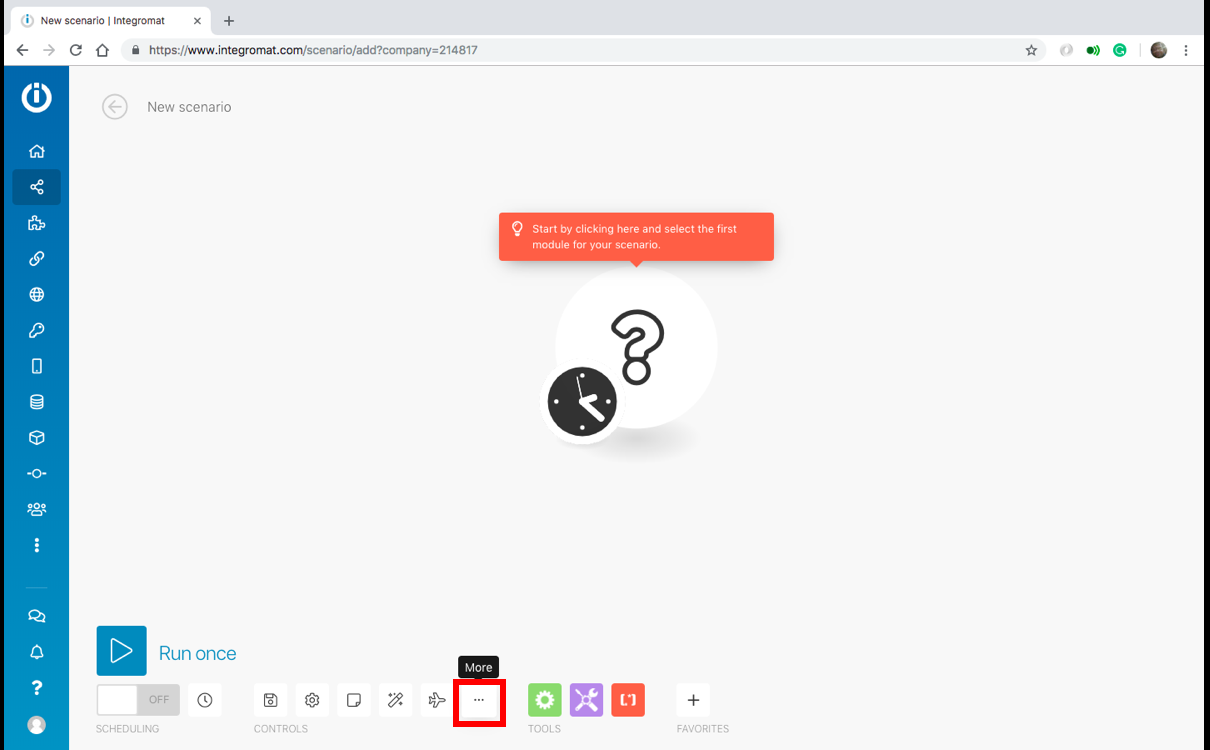Add a note using the note icon

[354, 700]
